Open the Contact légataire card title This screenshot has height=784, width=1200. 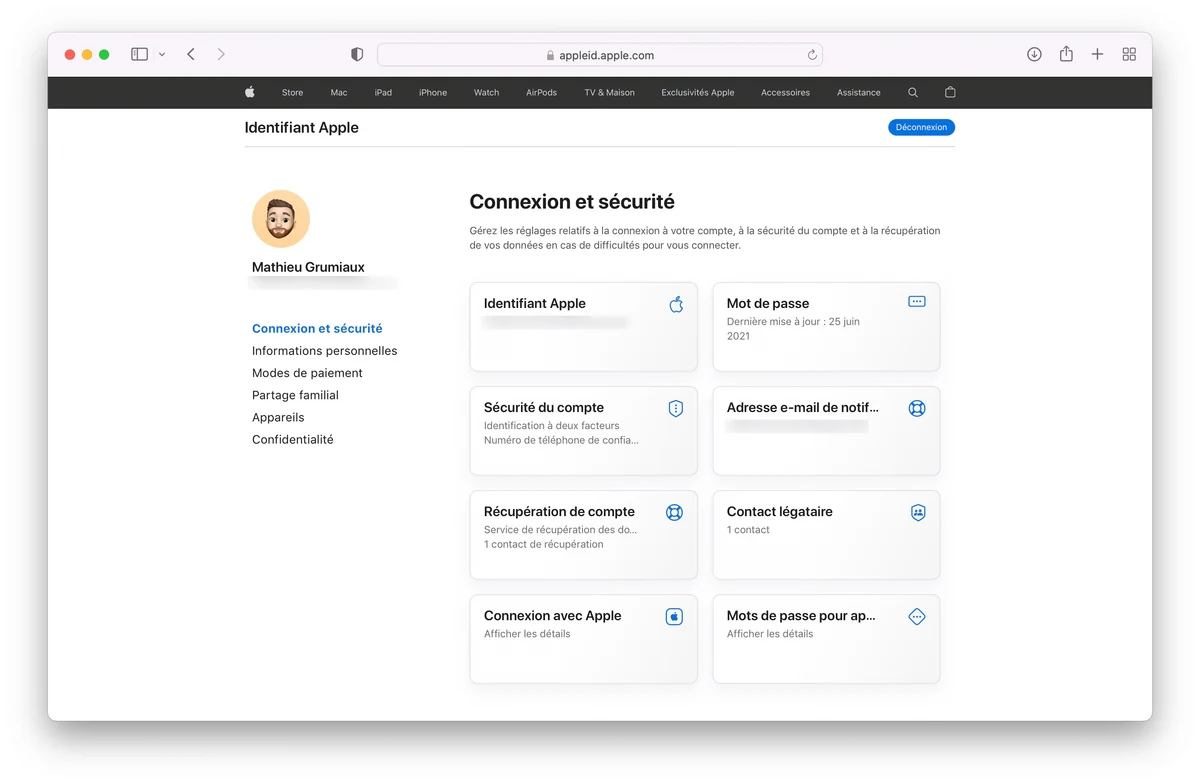coord(780,511)
